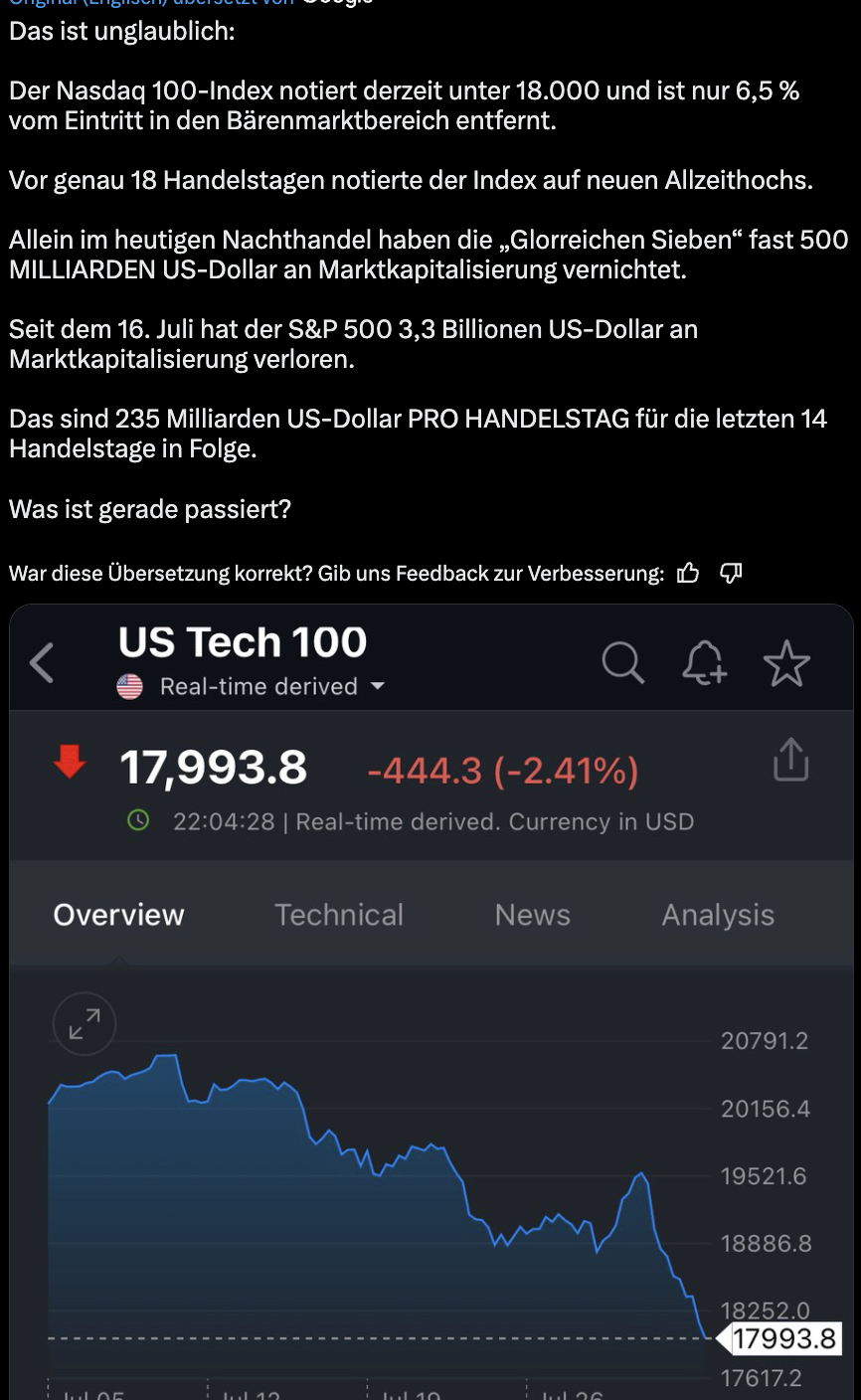Tap the back chevron beside US Tech 100
Viewport: 861px width, 1400px height.
42,663
